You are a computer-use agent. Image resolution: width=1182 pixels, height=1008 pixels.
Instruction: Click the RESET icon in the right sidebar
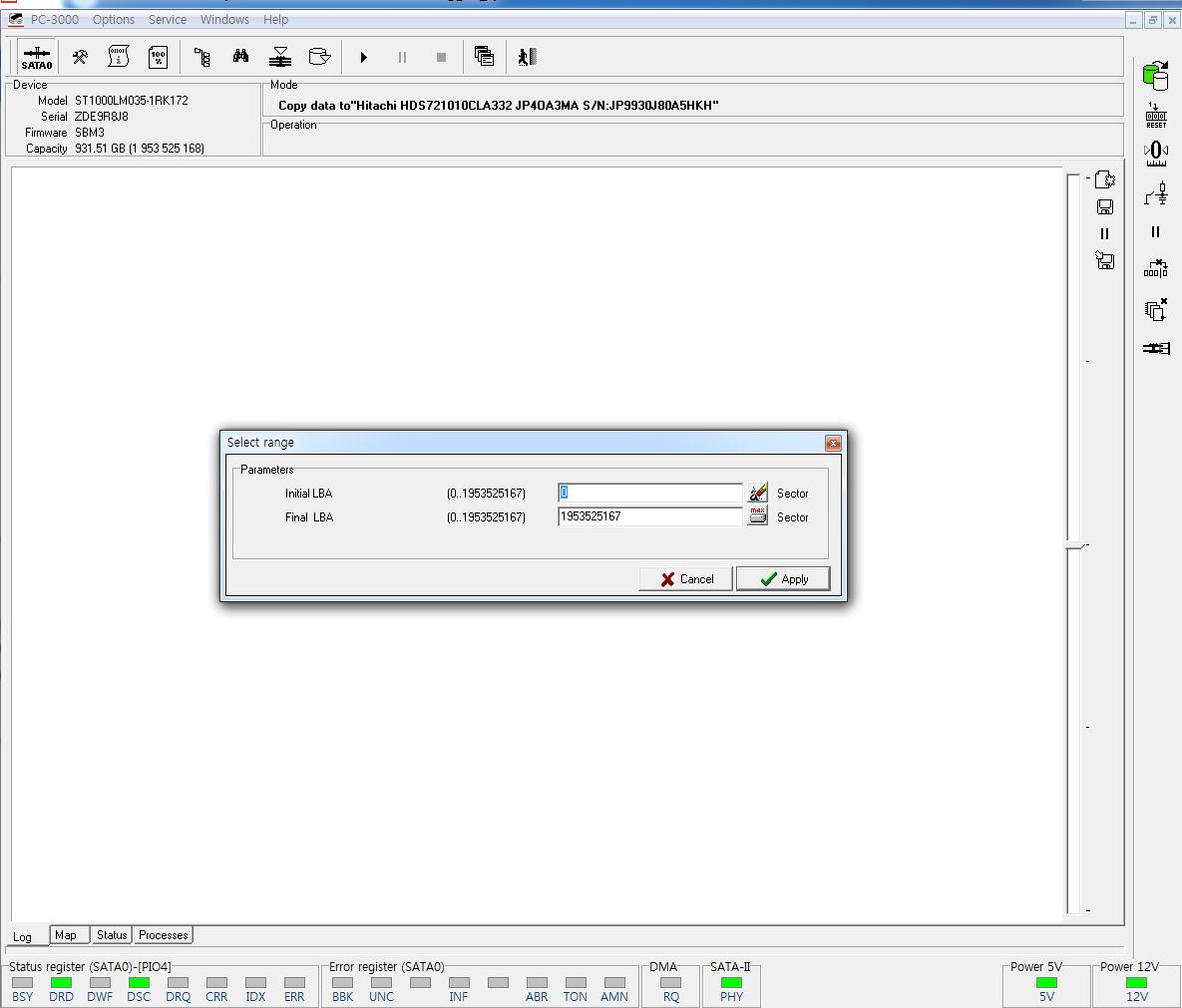point(1156,116)
